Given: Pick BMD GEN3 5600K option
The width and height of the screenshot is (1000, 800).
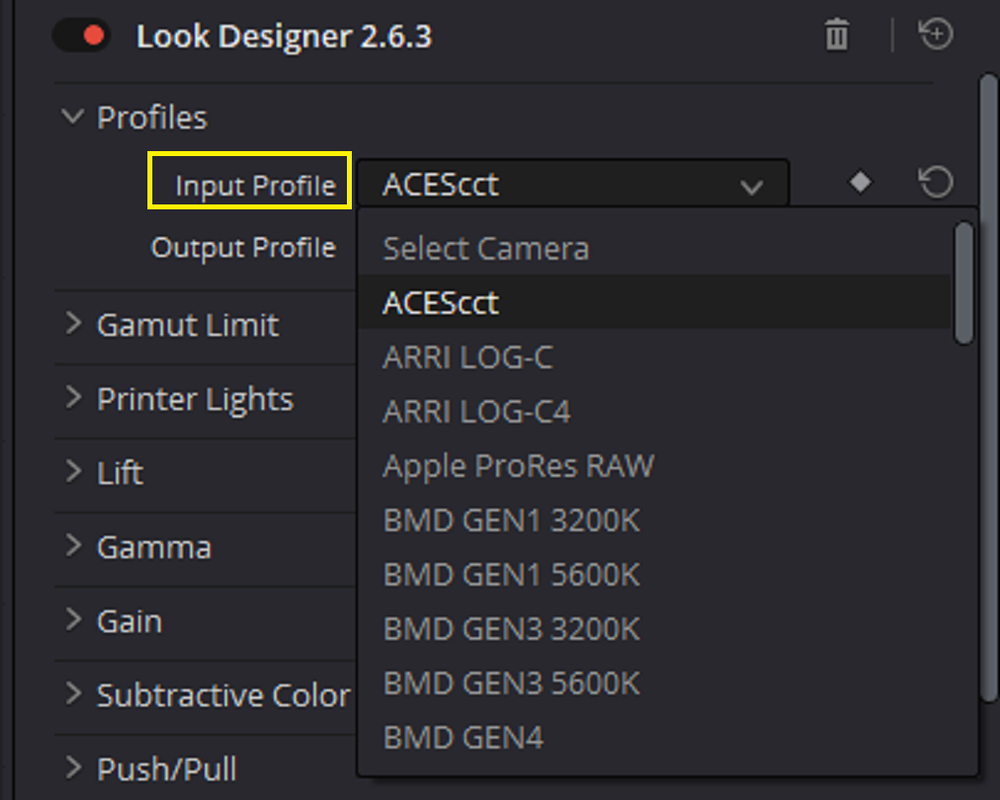Looking at the screenshot, I should point(654,683).
